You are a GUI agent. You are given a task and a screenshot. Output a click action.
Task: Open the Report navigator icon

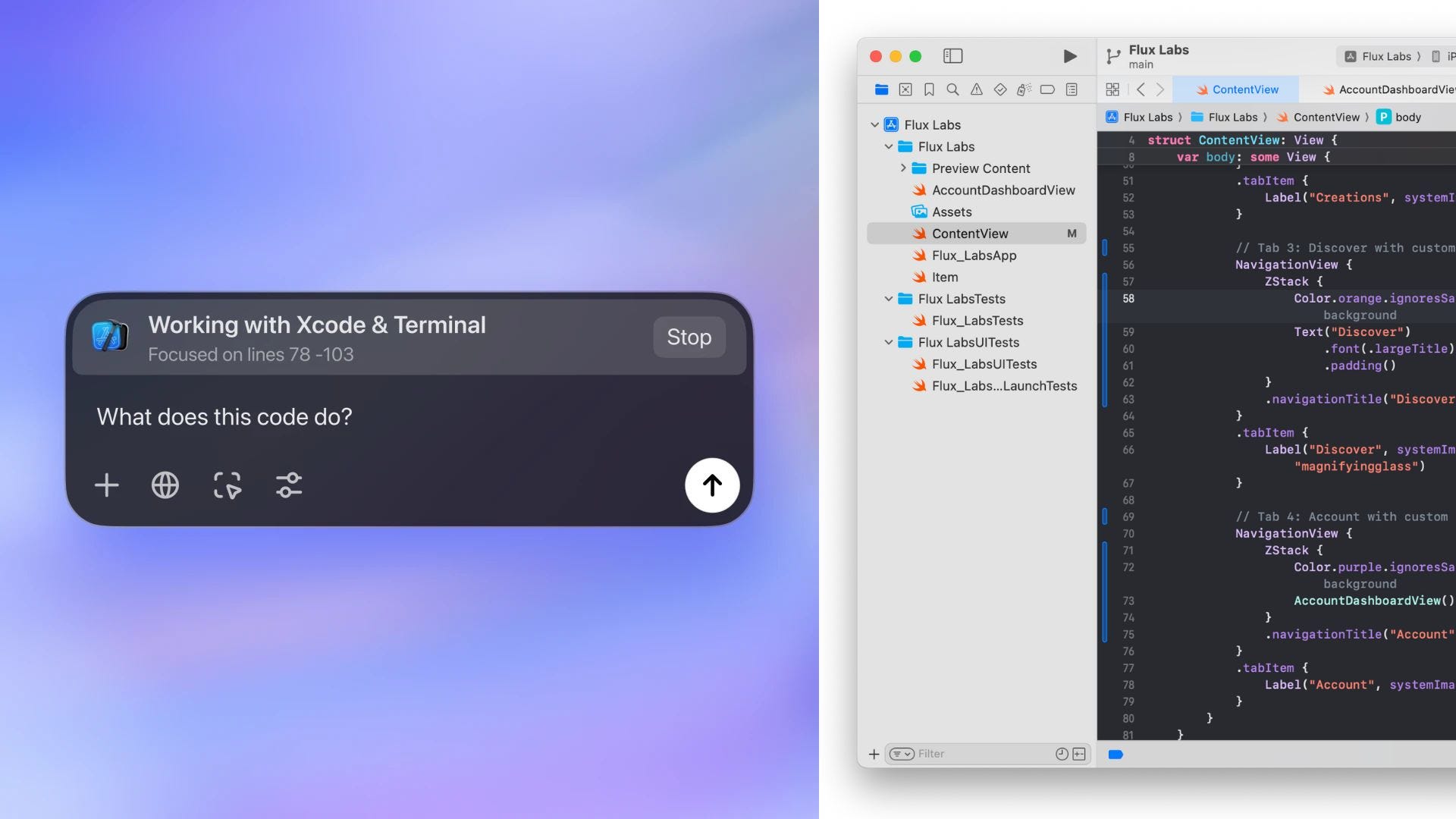point(1072,89)
